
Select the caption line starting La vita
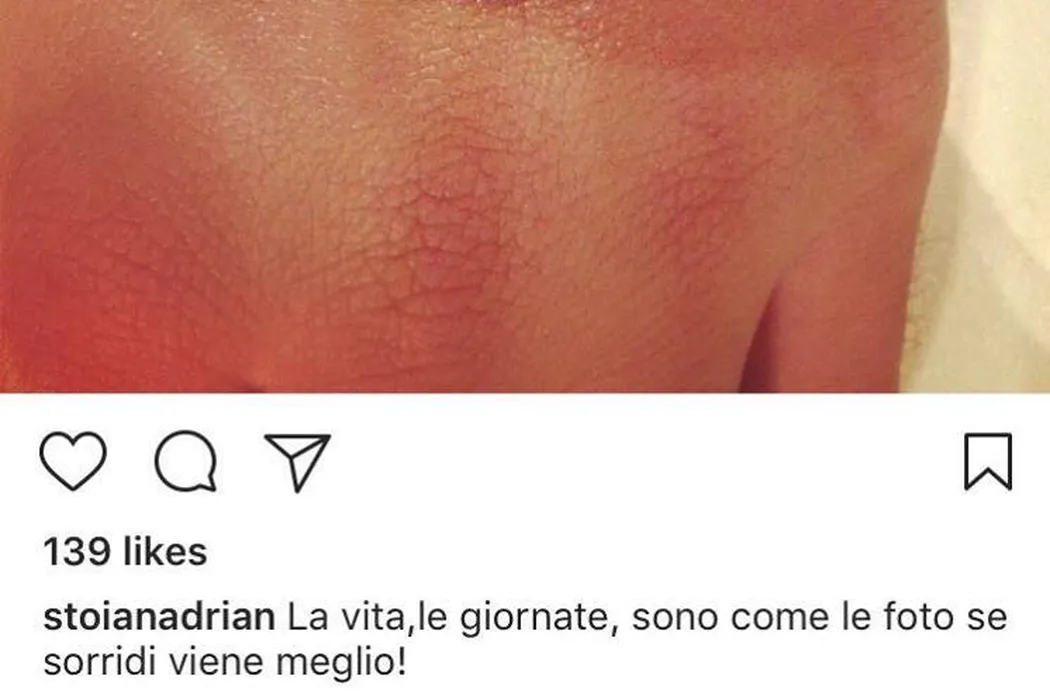(x=648, y=618)
